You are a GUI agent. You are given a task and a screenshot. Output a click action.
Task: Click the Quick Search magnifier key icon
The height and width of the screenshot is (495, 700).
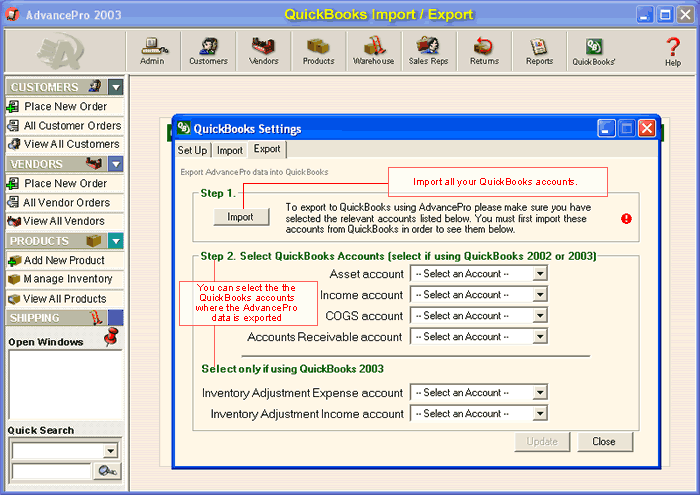coord(108,471)
